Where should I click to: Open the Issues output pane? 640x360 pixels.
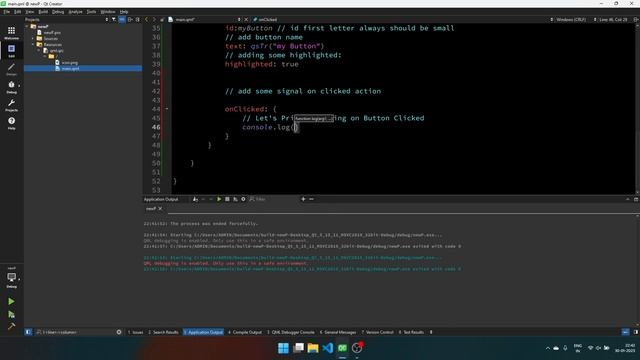(136, 332)
